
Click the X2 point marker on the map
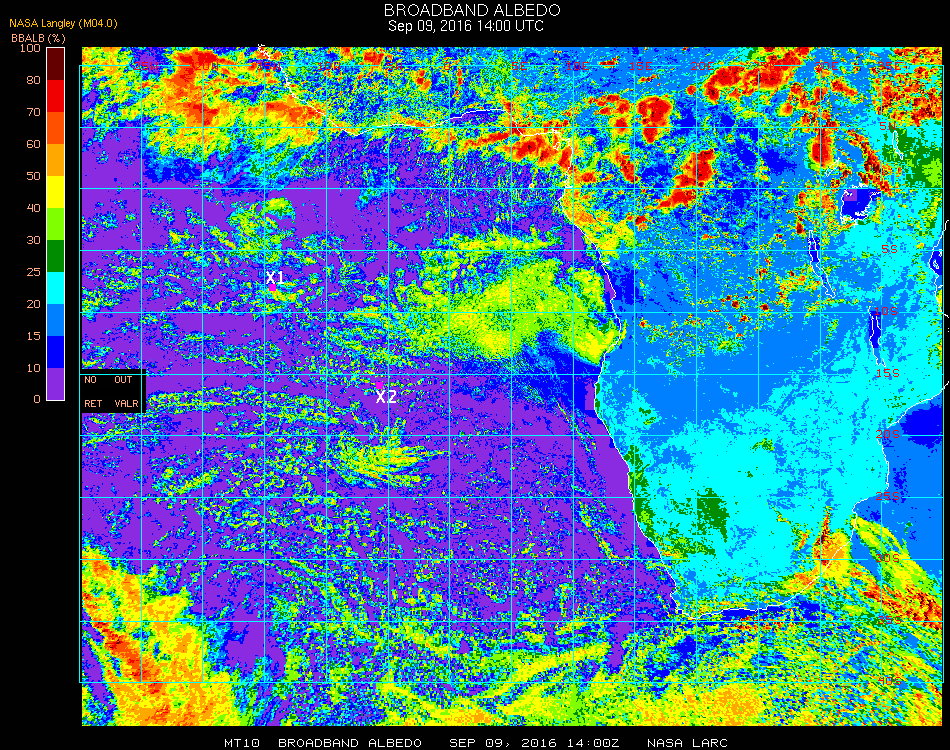click(379, 385)
